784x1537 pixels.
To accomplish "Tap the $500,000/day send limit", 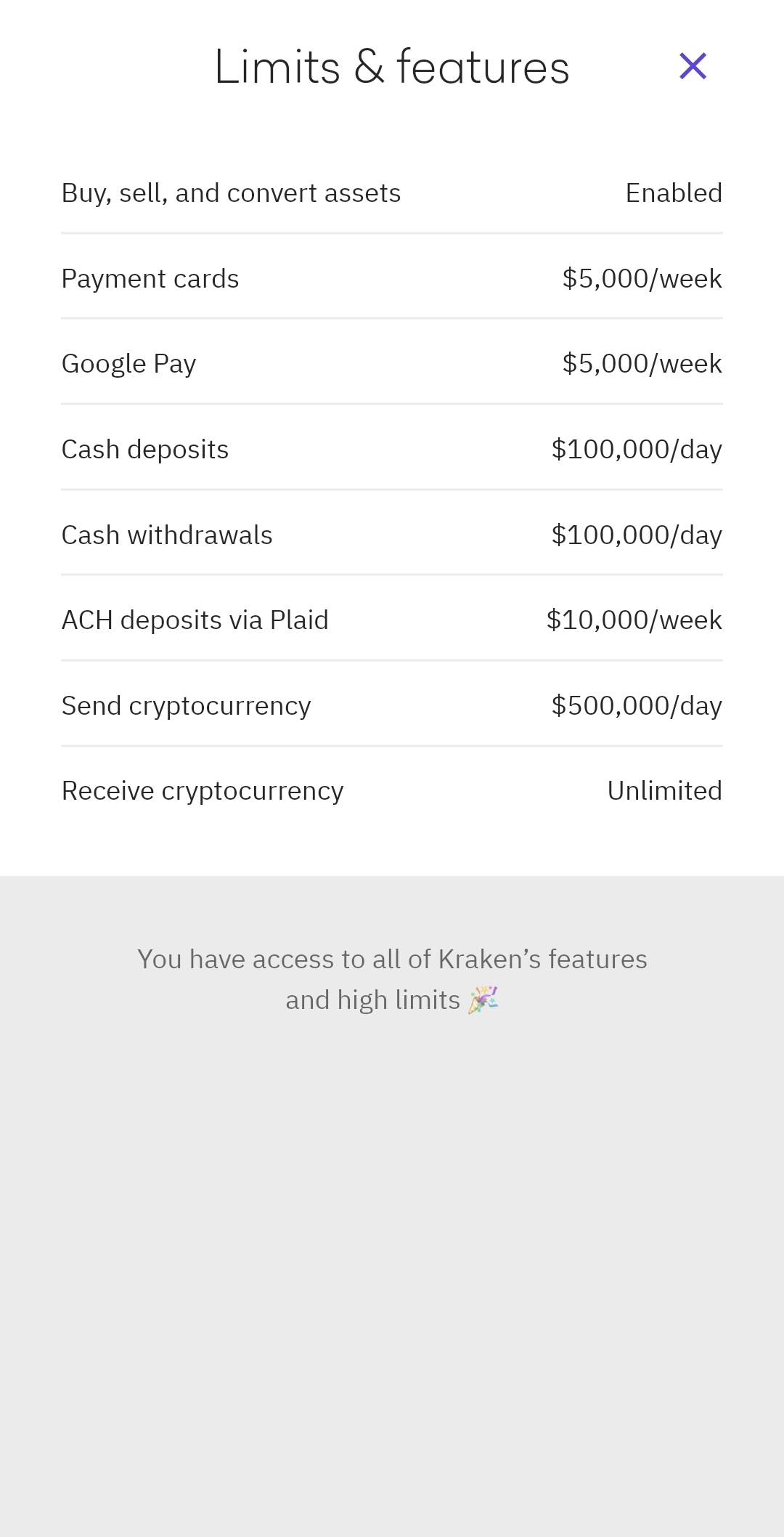I will tap(637, 706).
